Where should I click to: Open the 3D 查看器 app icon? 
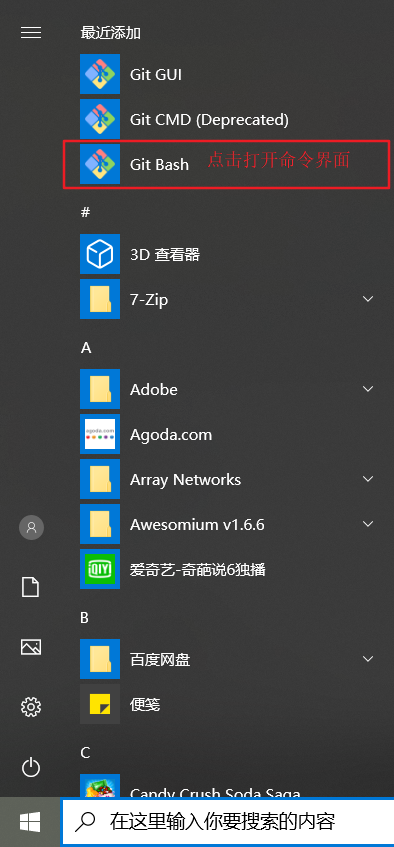(100, 254)
